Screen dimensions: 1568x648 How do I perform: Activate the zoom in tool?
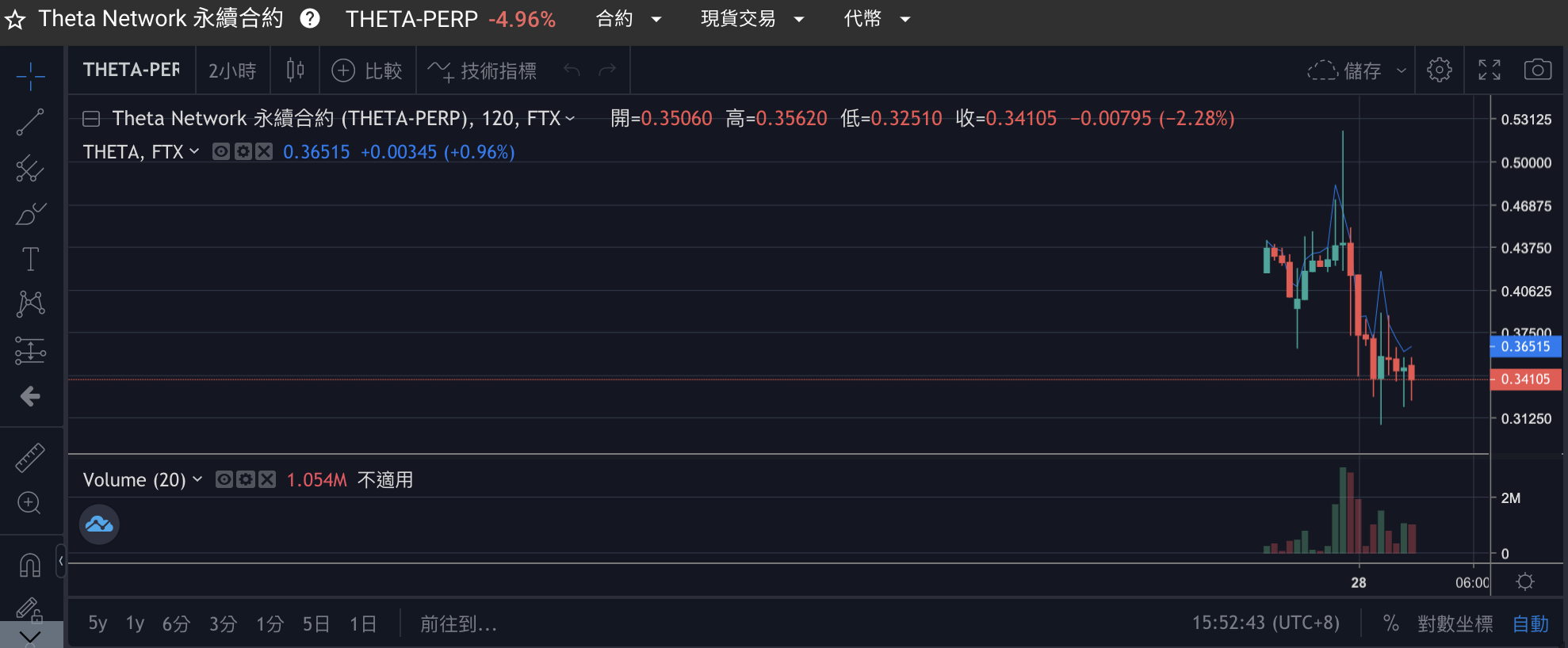30,503
